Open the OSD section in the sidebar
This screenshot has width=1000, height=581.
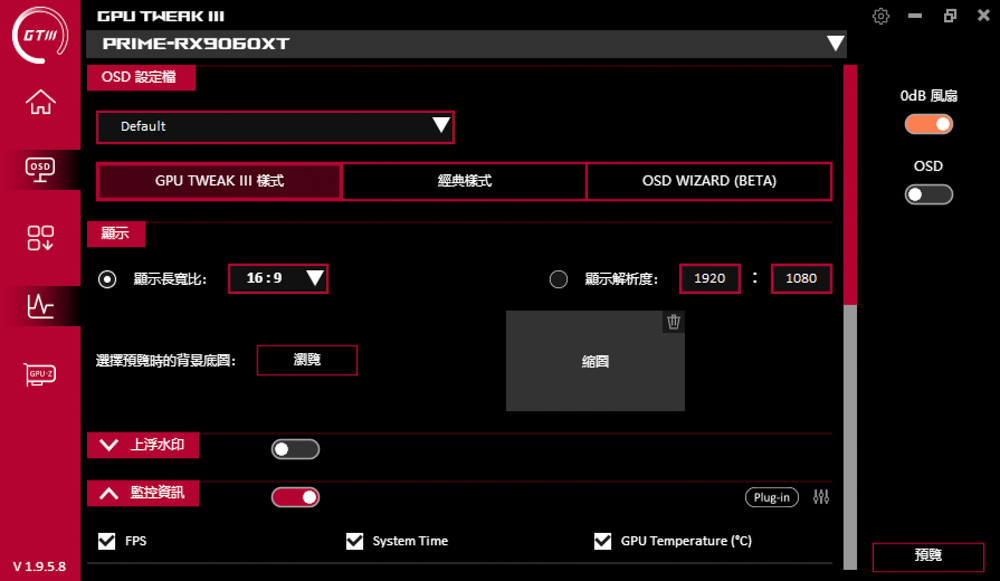[x=40, y=170]
